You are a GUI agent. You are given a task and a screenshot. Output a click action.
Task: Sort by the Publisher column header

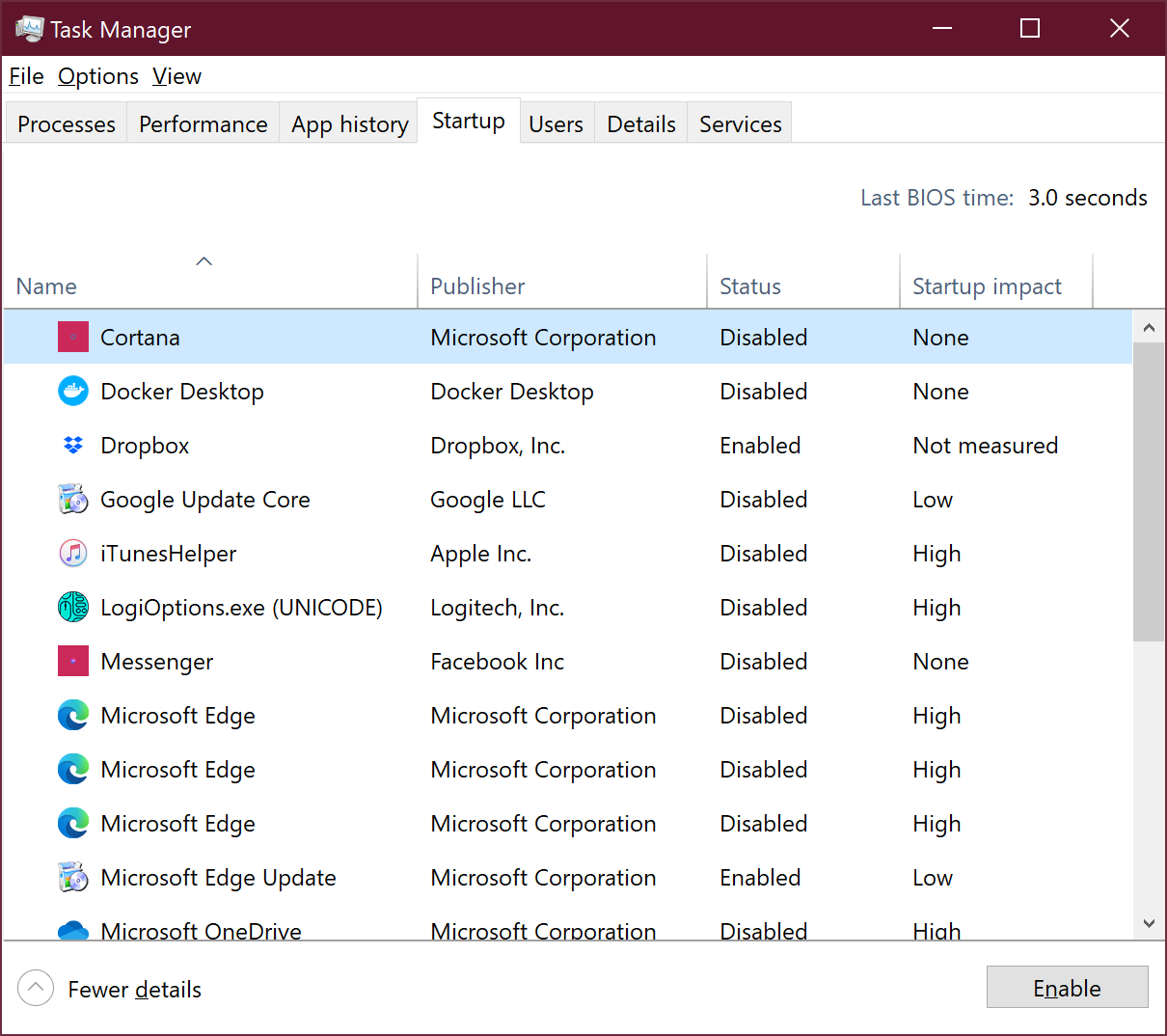point(562,281)
